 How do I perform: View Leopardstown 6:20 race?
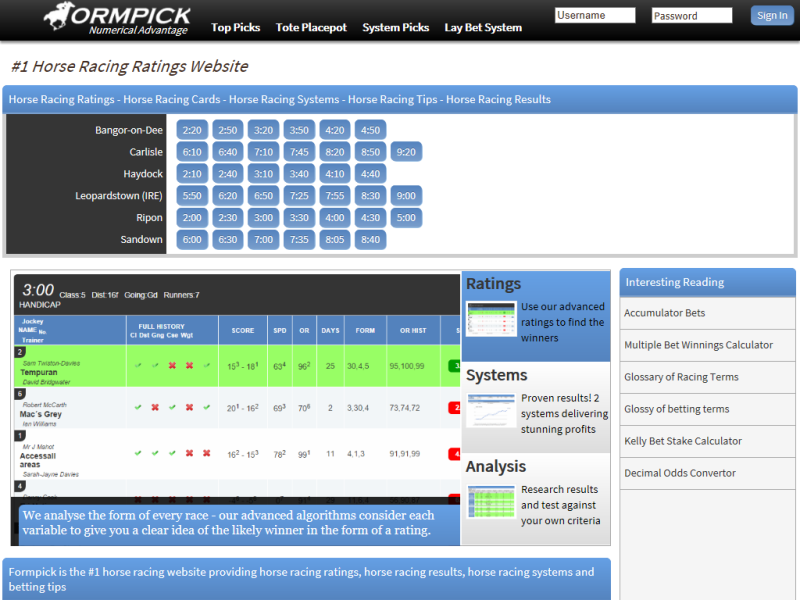(228, 196)
